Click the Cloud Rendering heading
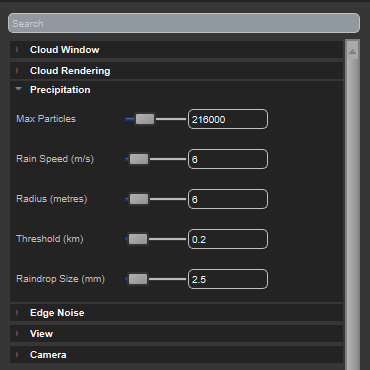Screen dimensions: 370x370 tap(70, 71)
